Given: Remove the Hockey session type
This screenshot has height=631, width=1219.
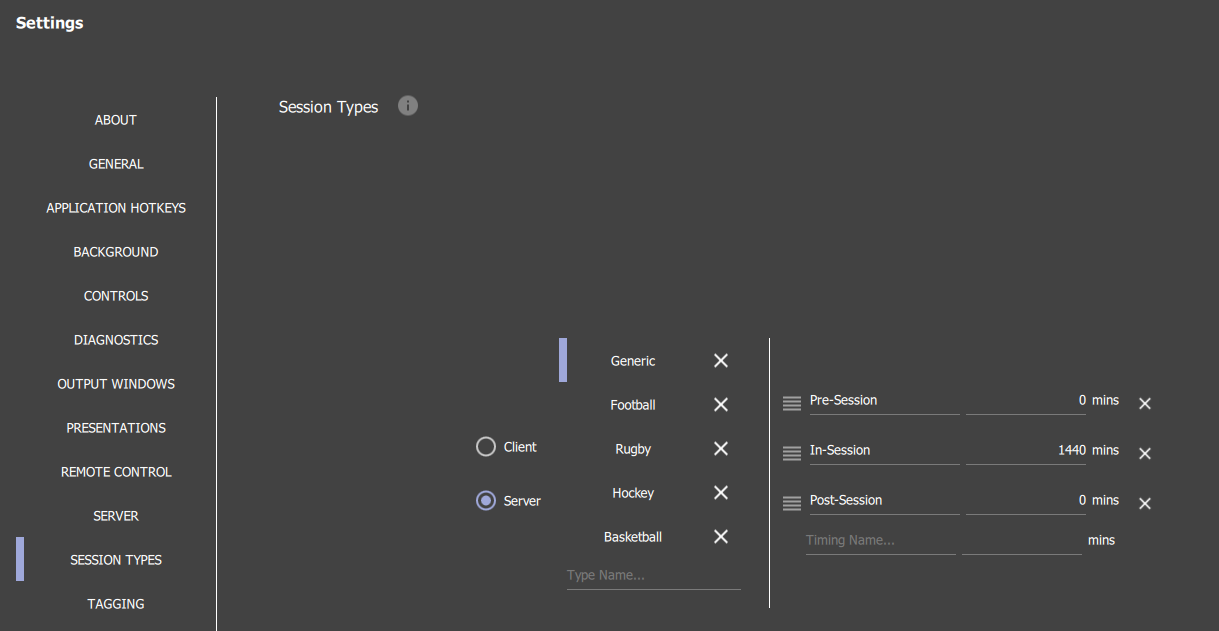Looking at the screenshot, I should click(x=721, y=493).
